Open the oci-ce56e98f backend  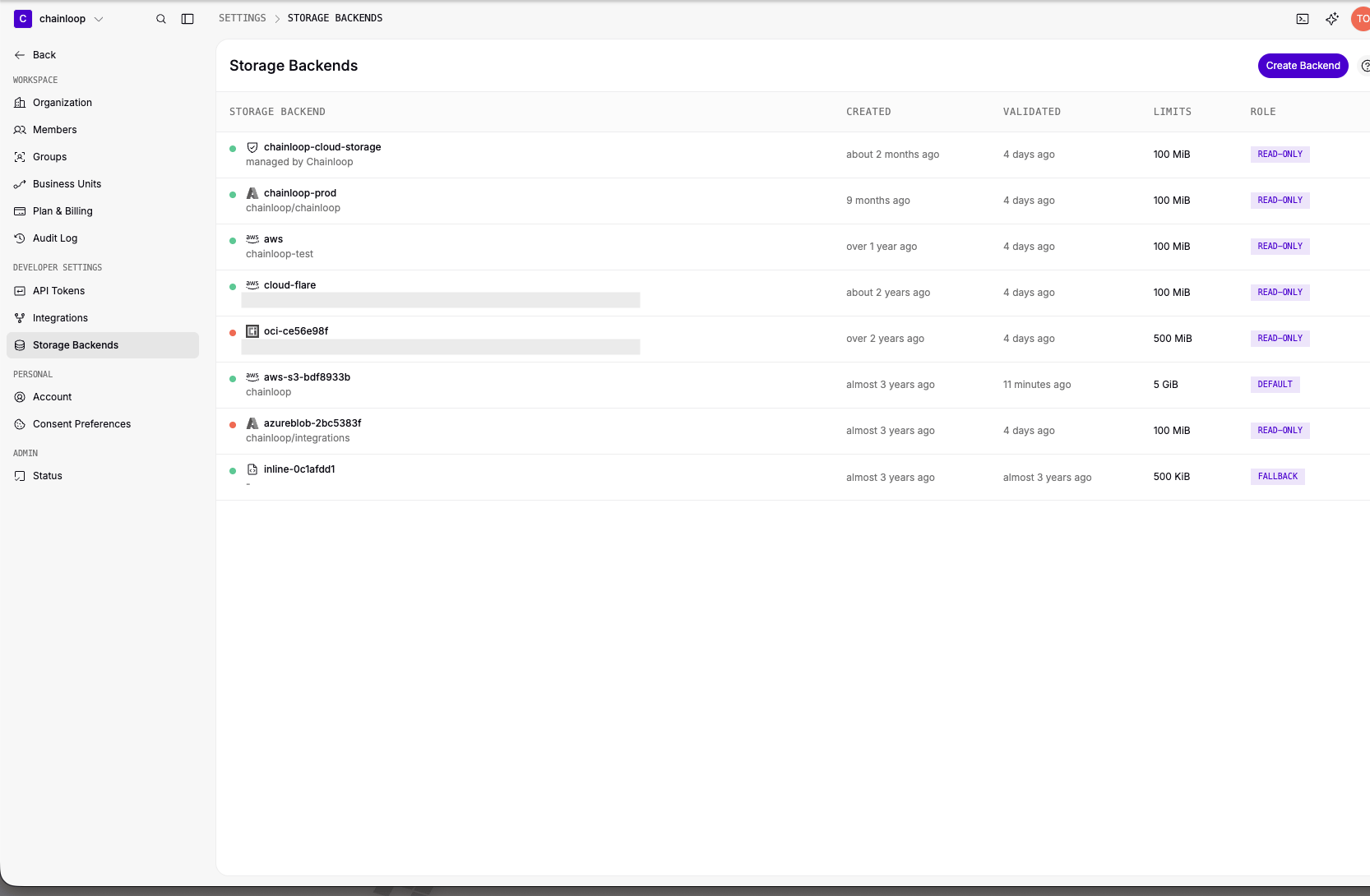click(x=296, y=331)
